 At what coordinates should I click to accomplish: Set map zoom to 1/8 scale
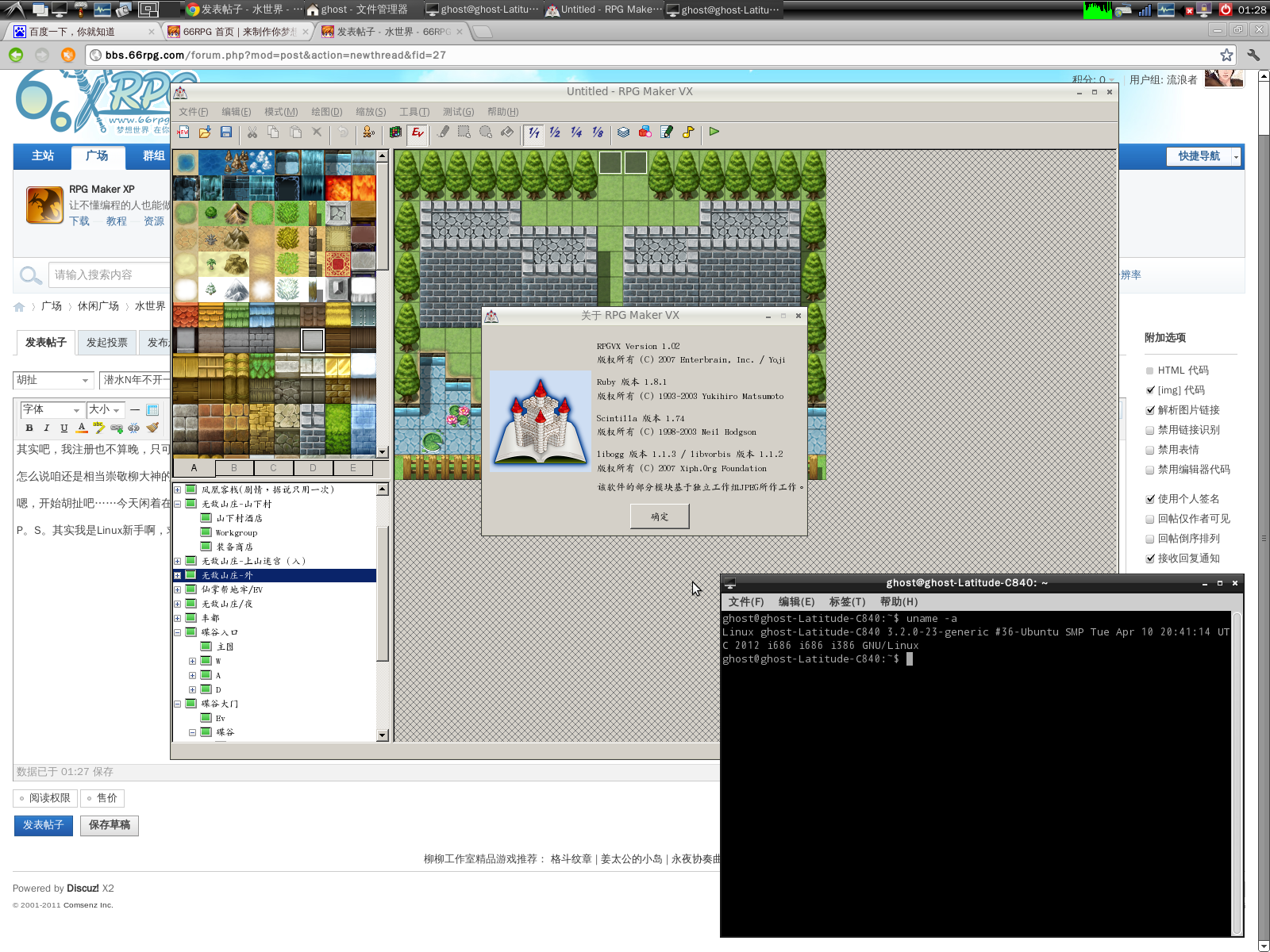pyautogui.click(x=598, y=132)
